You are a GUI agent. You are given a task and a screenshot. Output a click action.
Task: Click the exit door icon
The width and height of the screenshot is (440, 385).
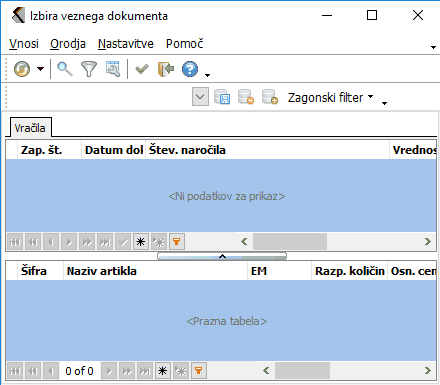pos(166,69)
